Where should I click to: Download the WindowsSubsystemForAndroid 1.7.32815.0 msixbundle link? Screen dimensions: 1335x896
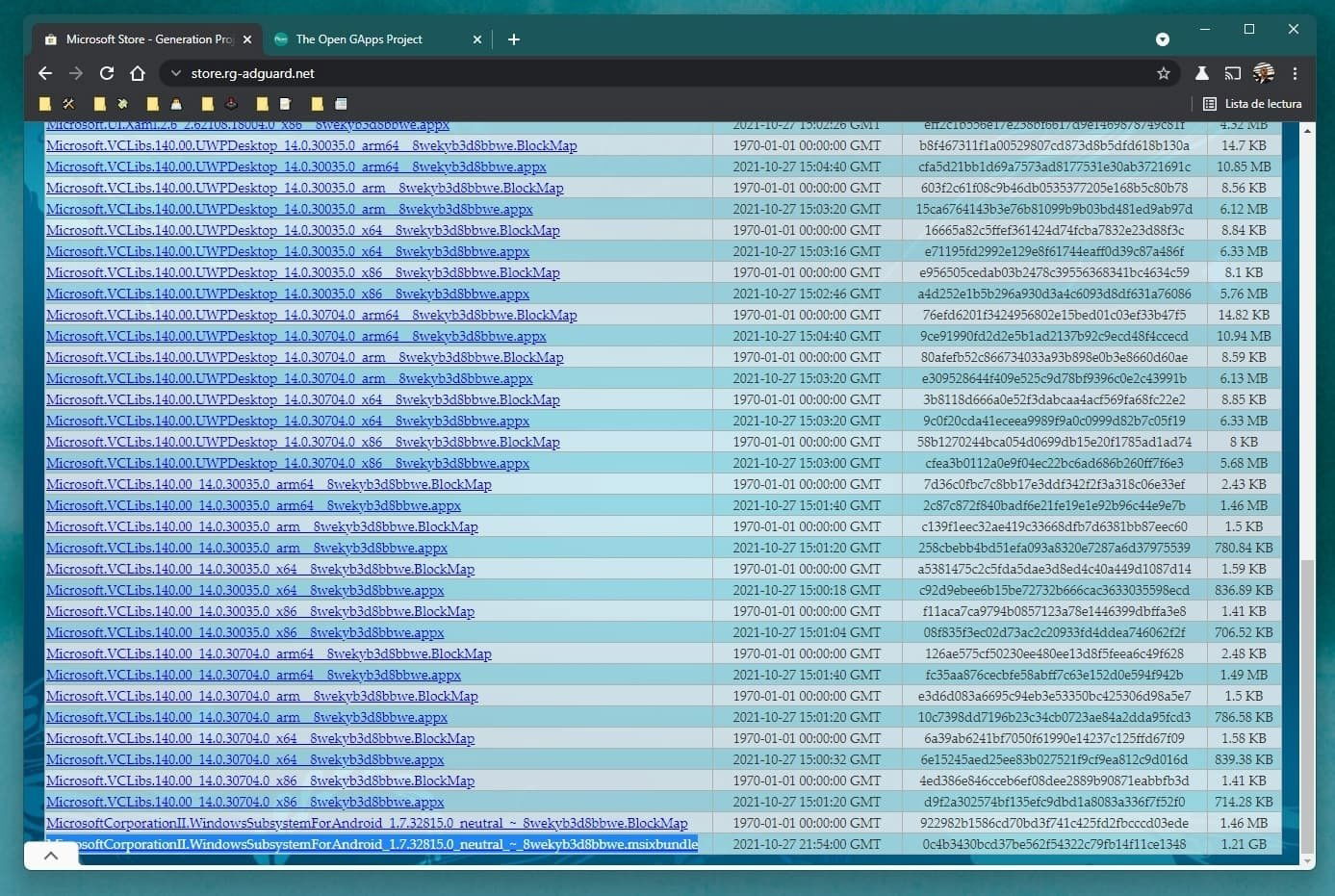[x=372, y=844]
